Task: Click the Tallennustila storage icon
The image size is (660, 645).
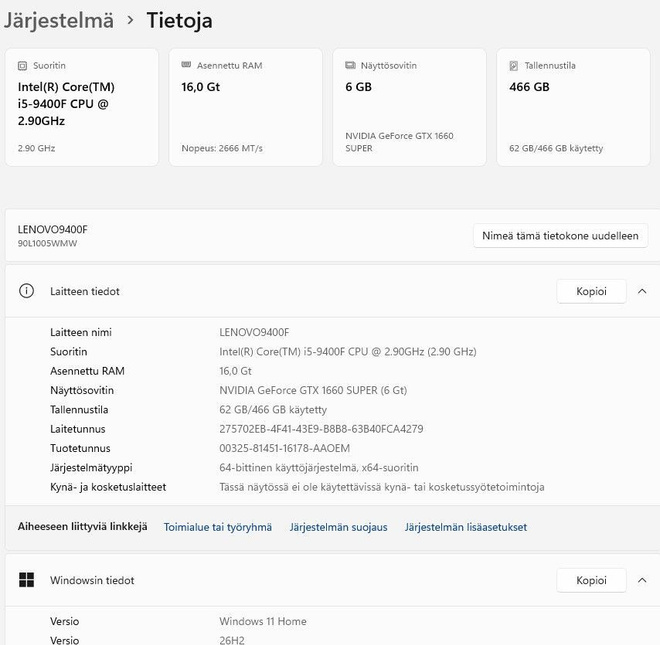Action: (x=514, y=66)
